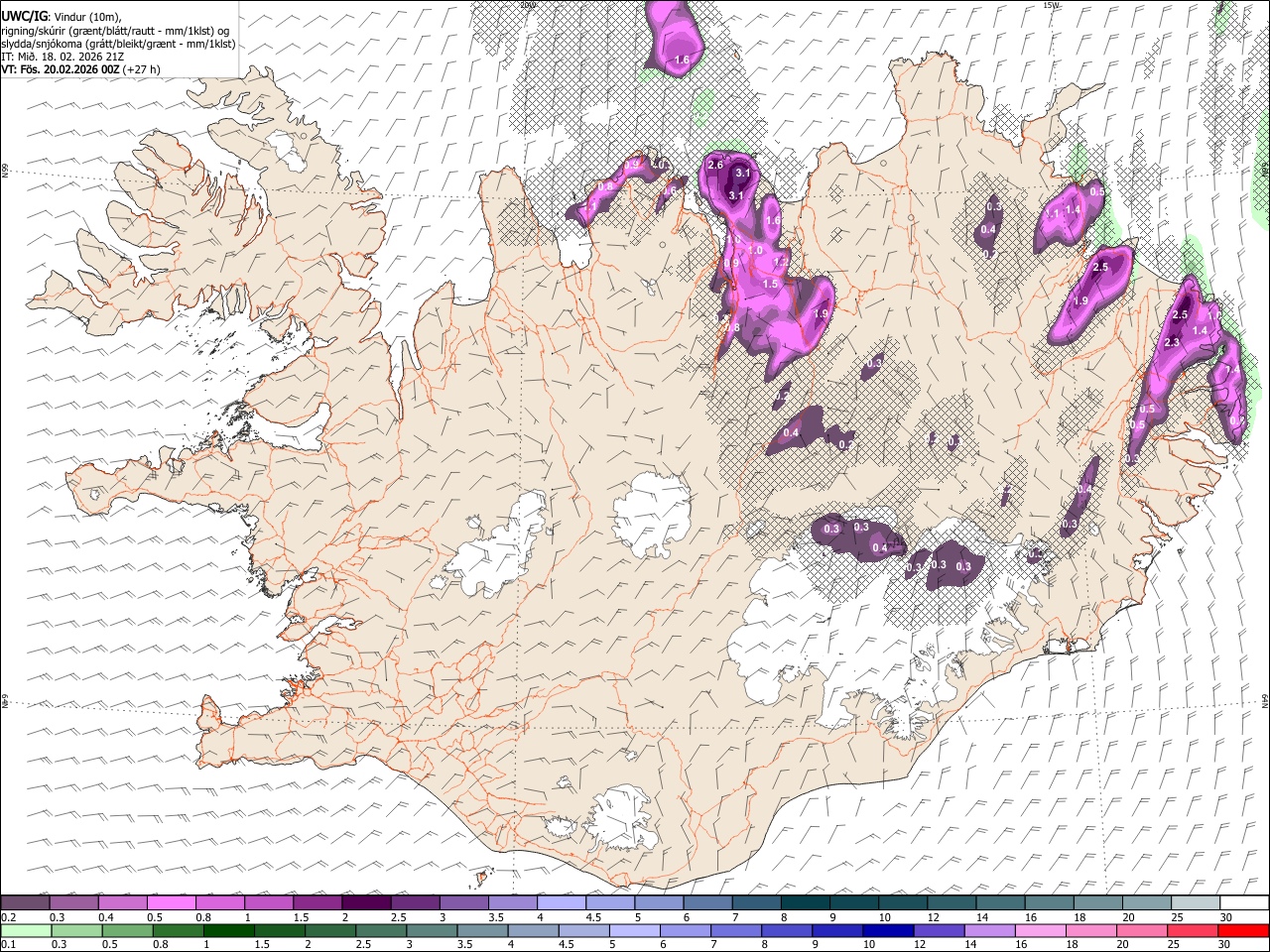Pick the snow-scale swatch between 1 and 1.5
1270x952 pixels.
point(269,903)
